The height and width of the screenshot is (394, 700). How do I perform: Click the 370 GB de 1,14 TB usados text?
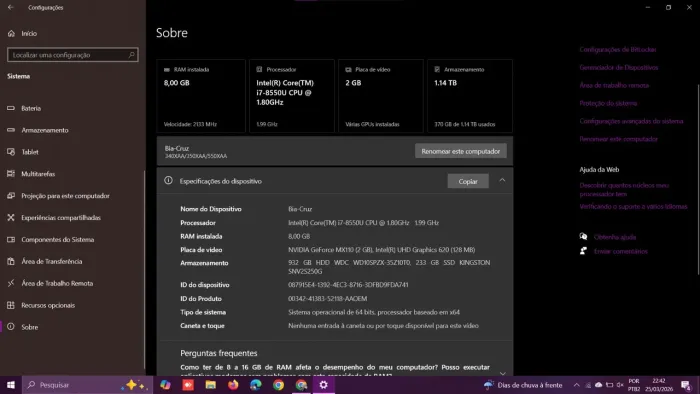tap(465, 124)
